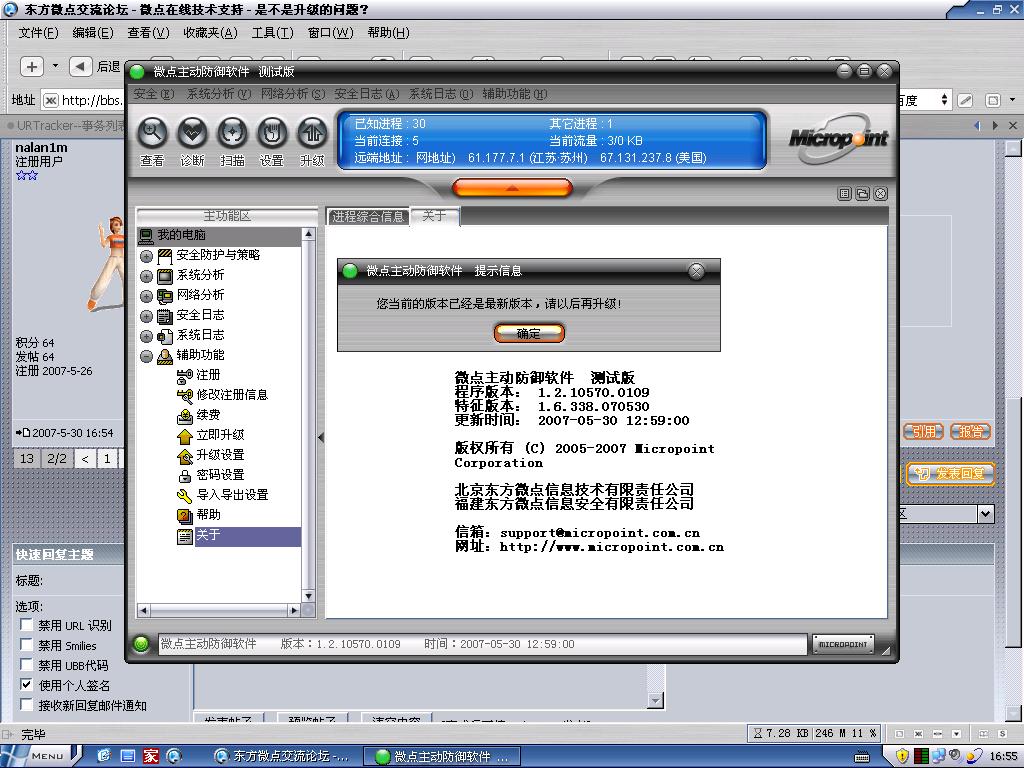Uncheck 使用个人签名 checkbox
The height and width of the screenshot is (768, 1024).
26,685
